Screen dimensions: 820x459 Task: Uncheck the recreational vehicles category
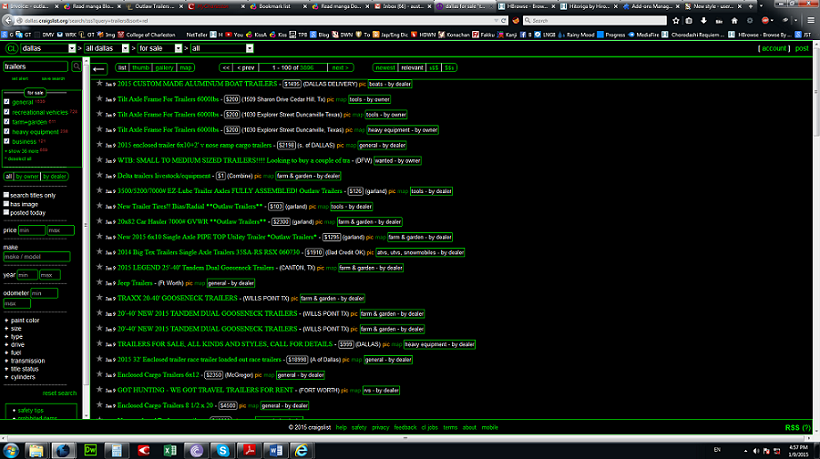pos(7,112)
